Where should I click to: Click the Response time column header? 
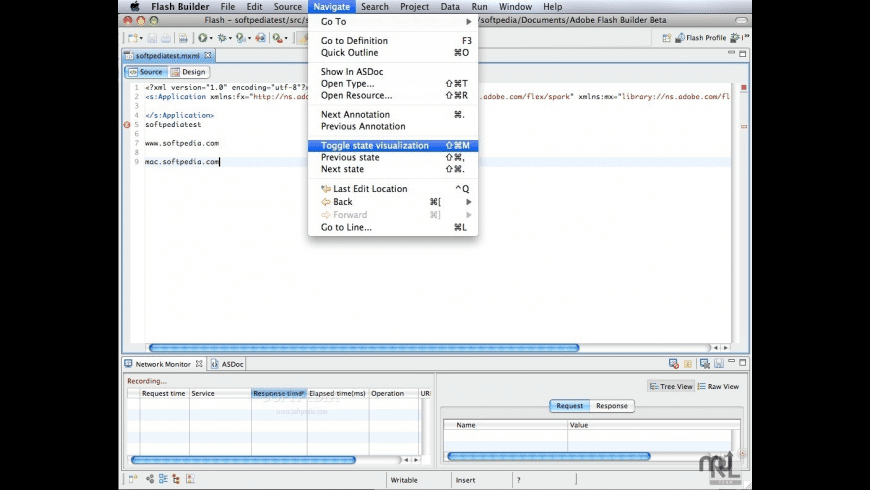tap(278, 394)
